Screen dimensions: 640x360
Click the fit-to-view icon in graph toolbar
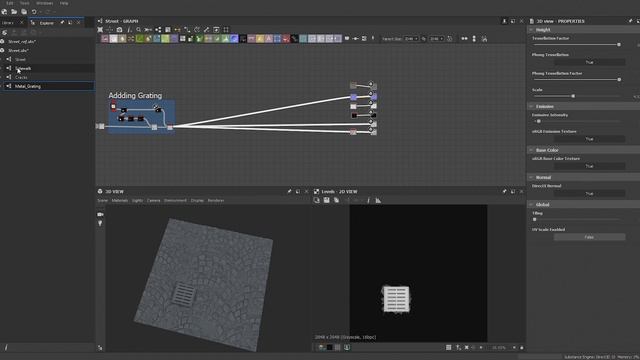(100, 30)
